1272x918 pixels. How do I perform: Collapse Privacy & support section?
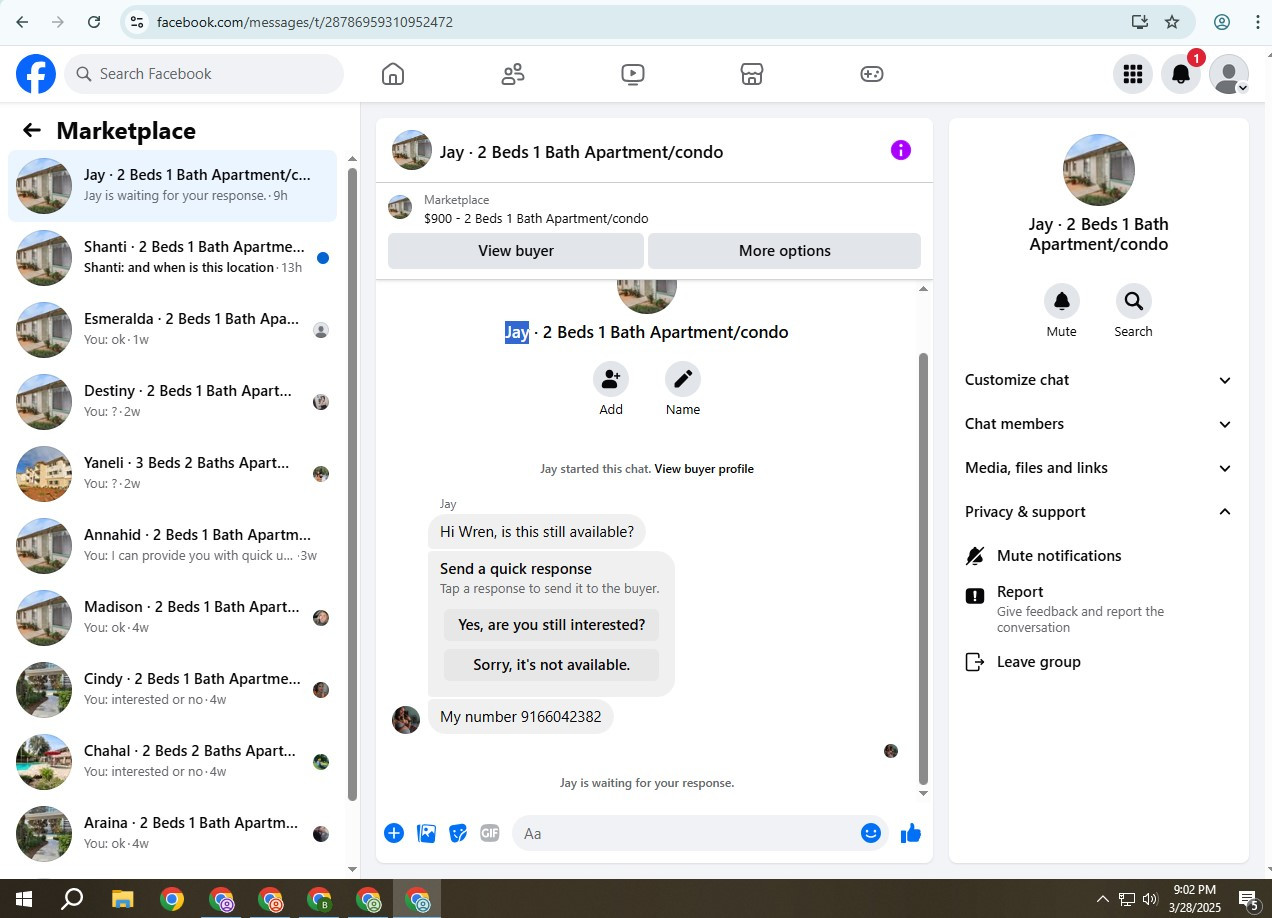click(1098, 512)
